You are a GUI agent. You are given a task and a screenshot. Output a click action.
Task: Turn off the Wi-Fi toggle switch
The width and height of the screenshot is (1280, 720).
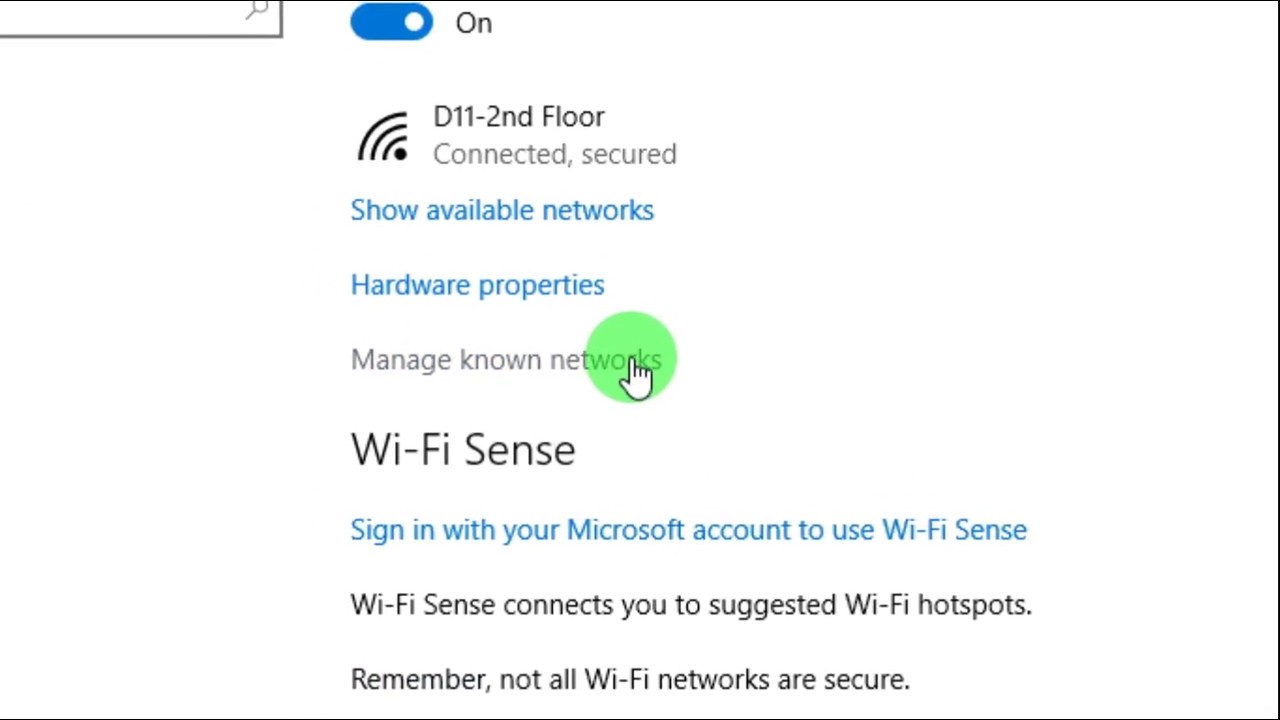coord(391,22)
